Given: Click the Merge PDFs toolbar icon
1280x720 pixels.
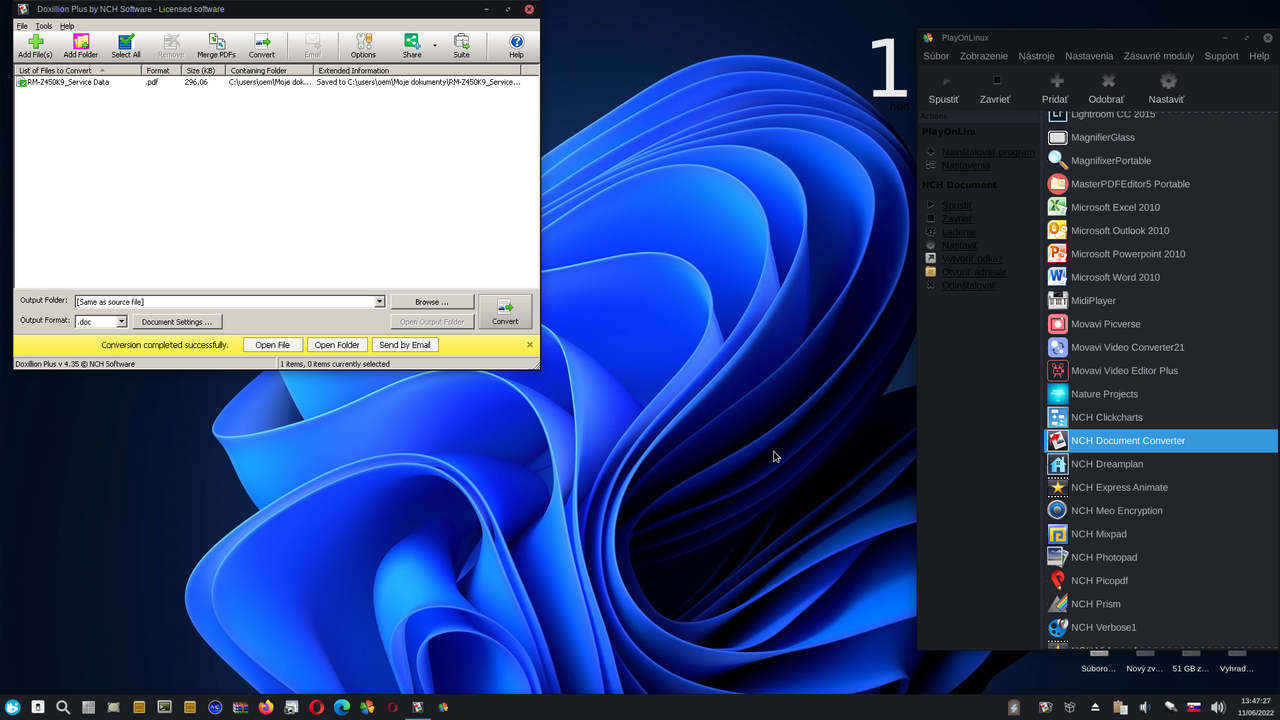Looking at the screenshot, I should click(216, 46).
